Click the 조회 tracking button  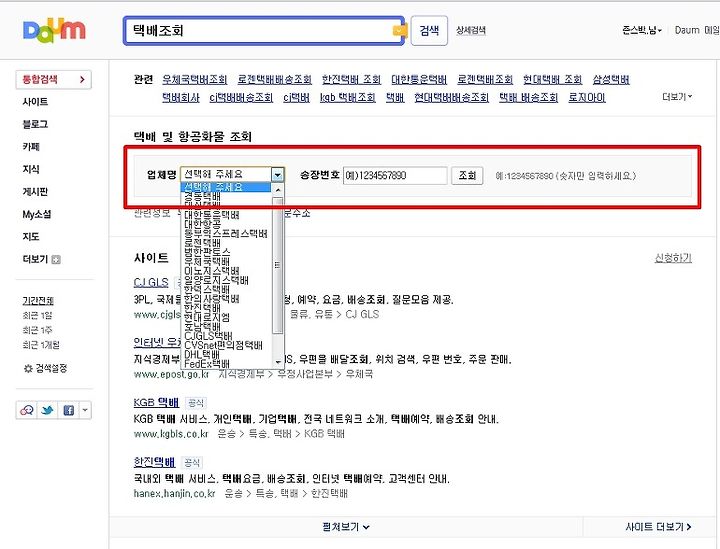467,175
